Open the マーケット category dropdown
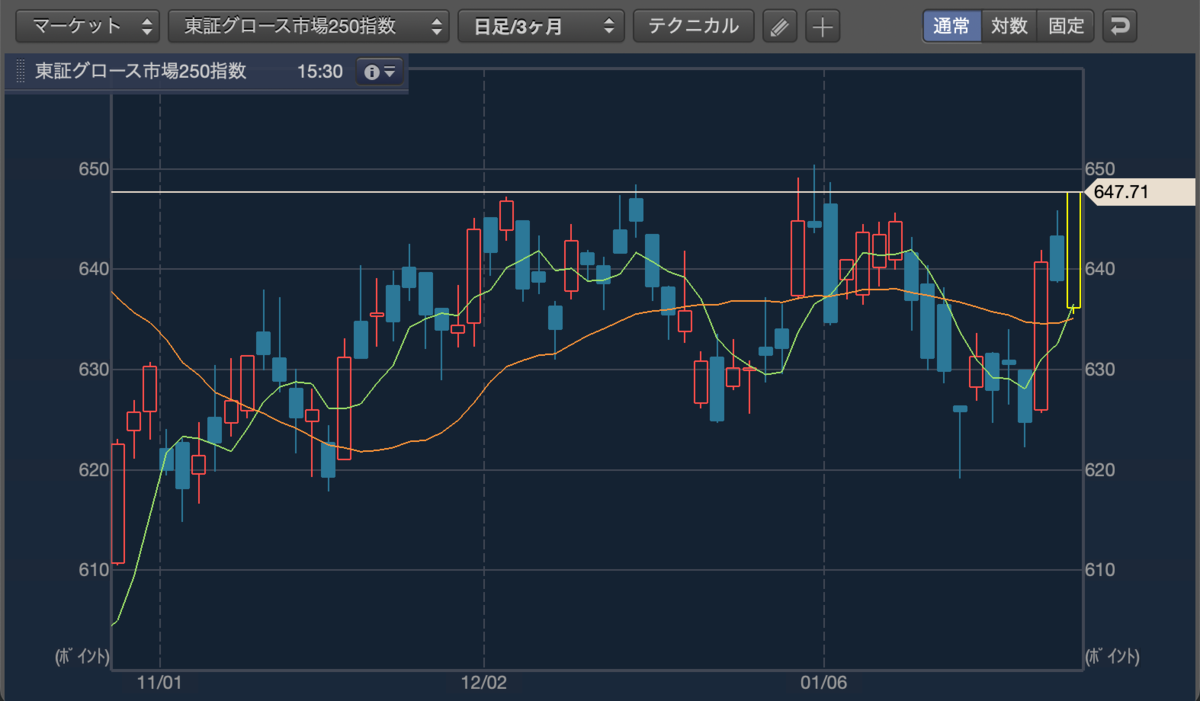The image size is (1200, 701). [x=90, y=26]
